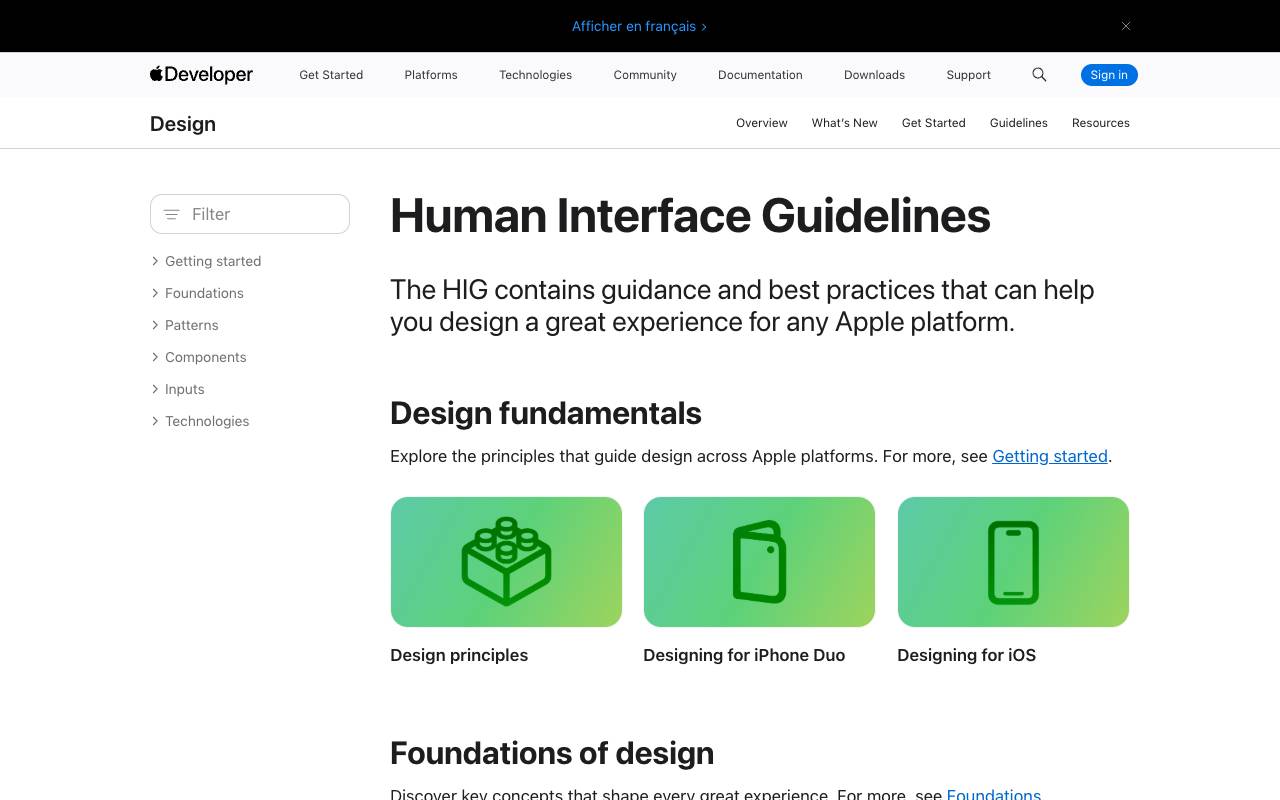Click into the Filter input field

pyautogui.click(x=250, y=214)
